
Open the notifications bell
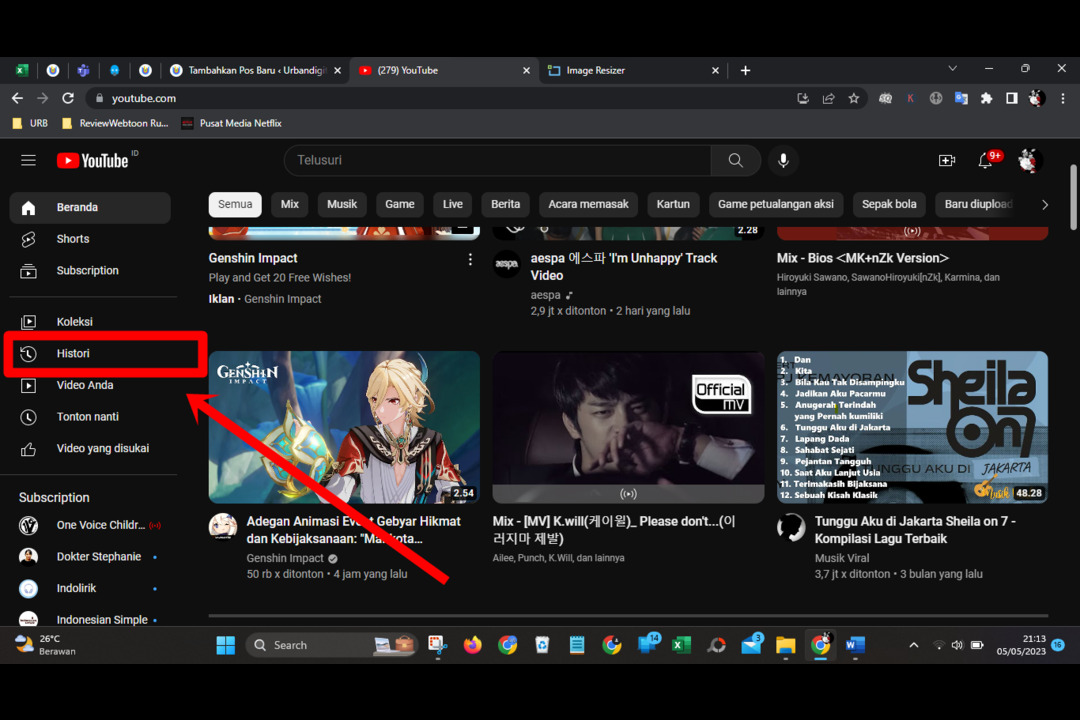(x=986, y=161)
